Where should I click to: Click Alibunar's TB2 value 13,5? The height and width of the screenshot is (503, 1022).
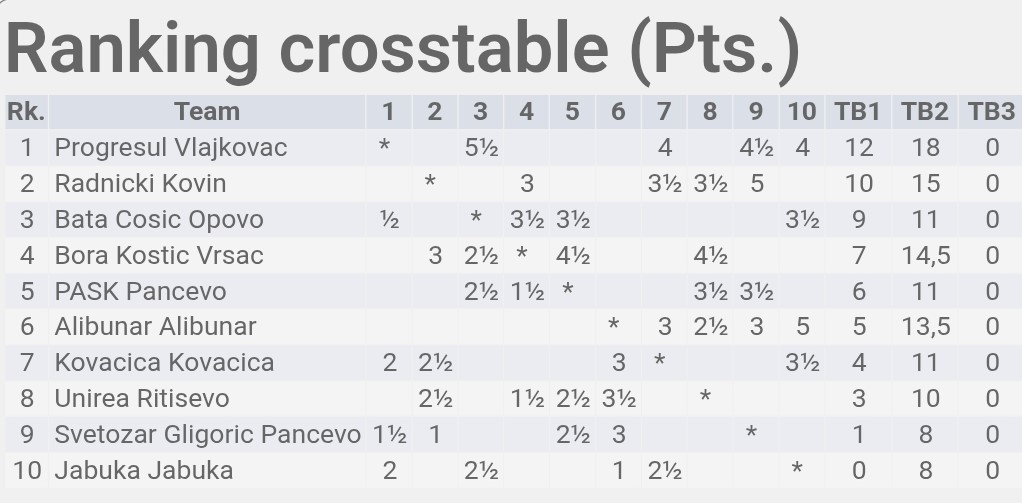[x=926, y=326]
